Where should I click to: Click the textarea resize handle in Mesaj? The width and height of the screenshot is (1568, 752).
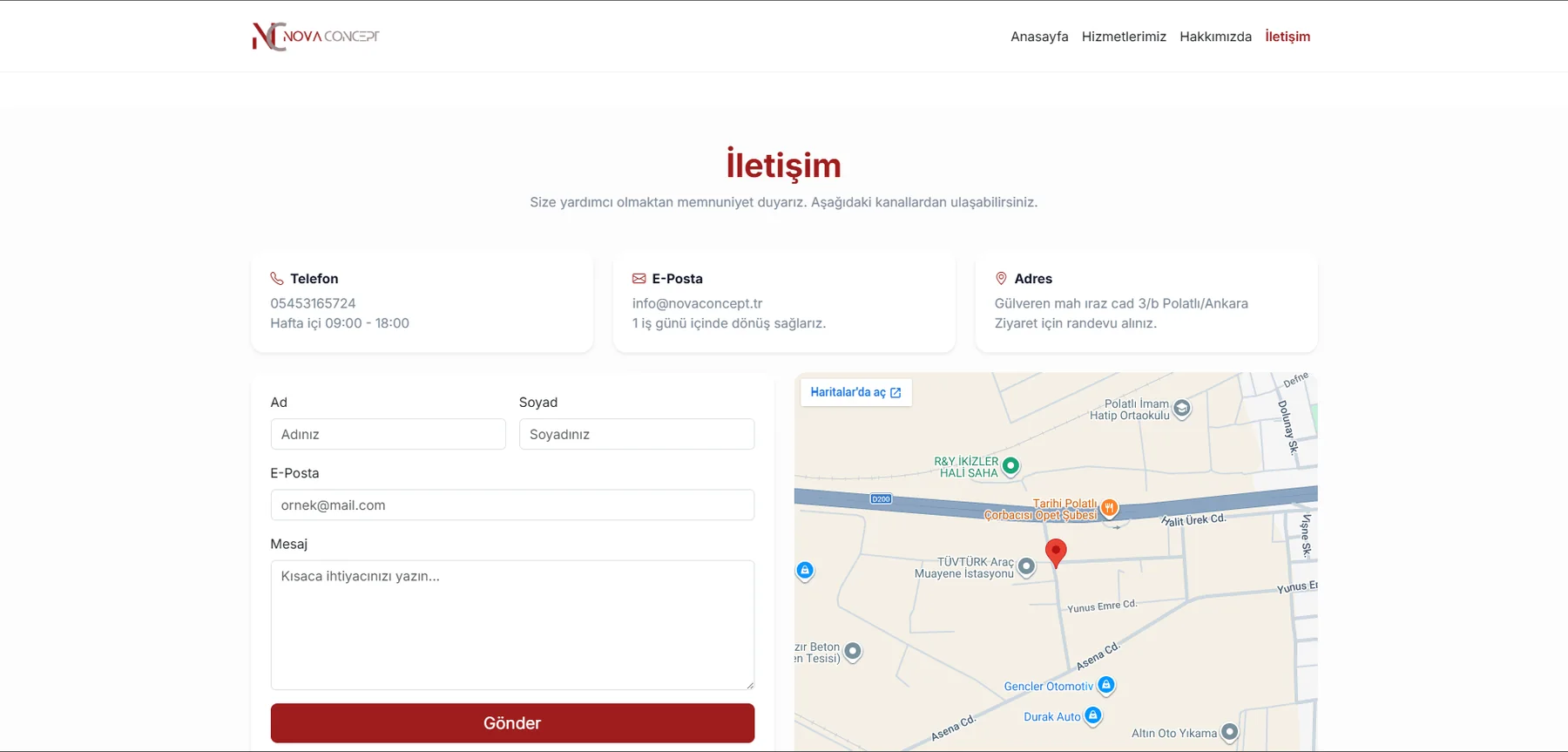pyautogui.click(x=749, y=685)
